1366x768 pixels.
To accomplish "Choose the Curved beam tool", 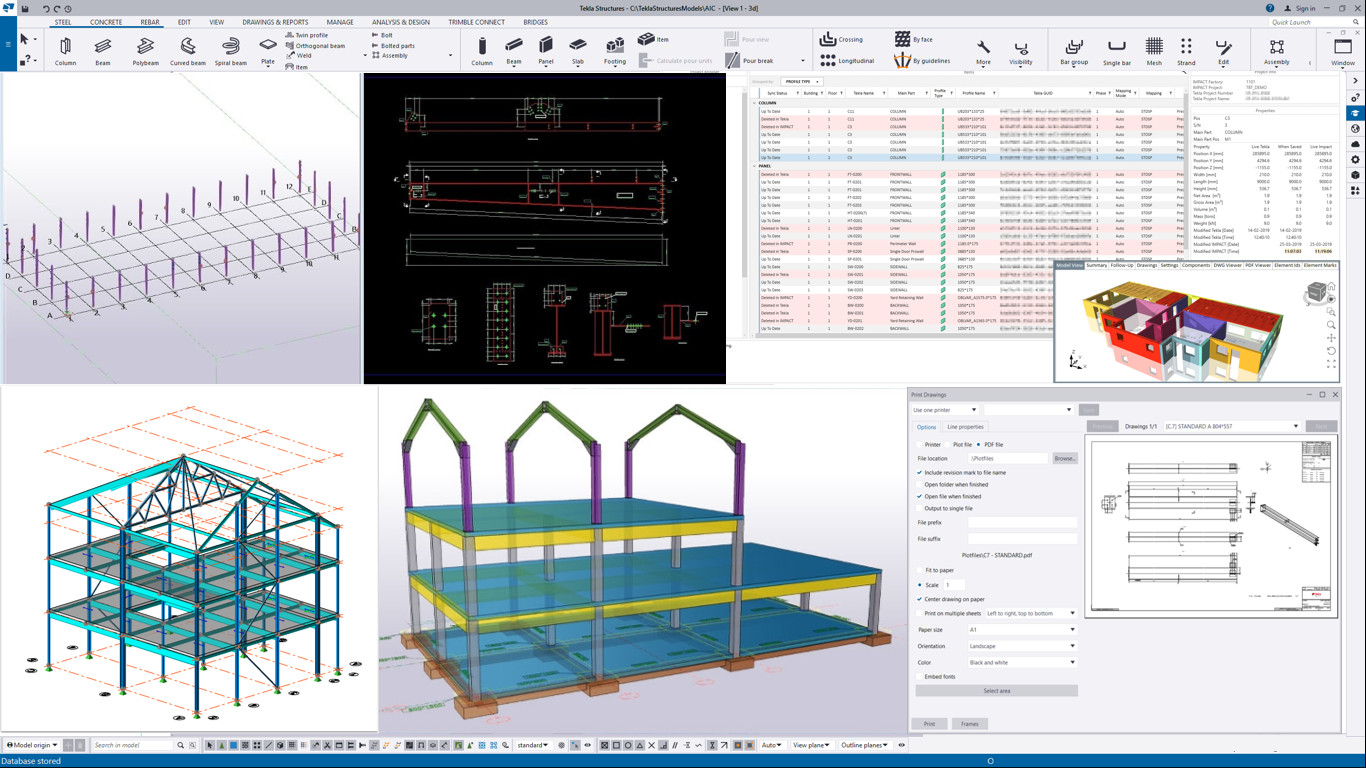I will 187,50.
